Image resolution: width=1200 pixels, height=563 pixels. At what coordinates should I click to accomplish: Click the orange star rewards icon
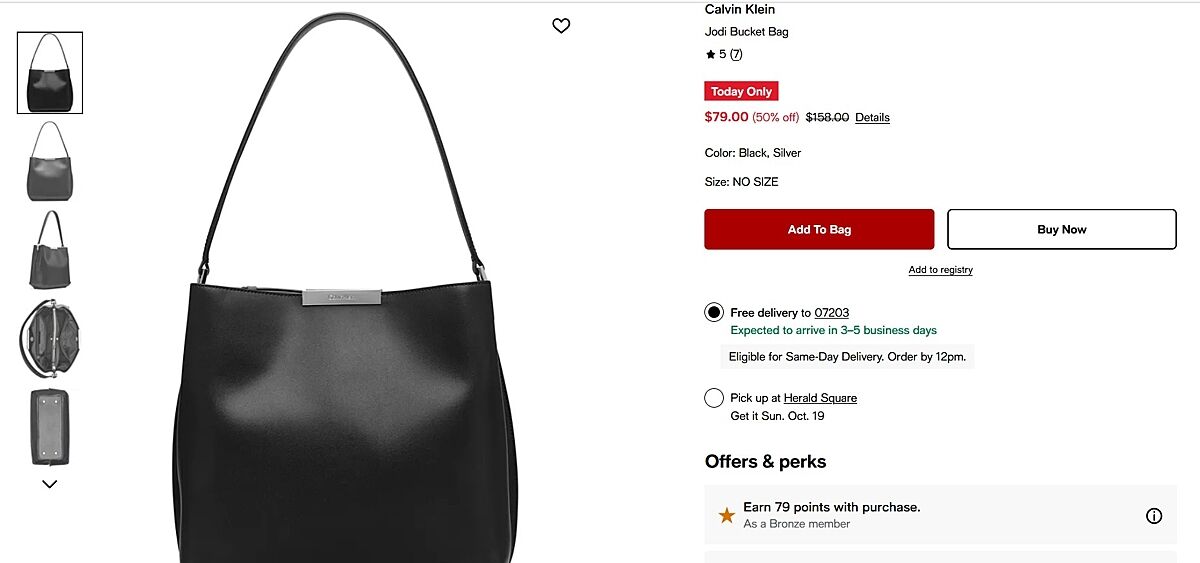click(727, 516)
